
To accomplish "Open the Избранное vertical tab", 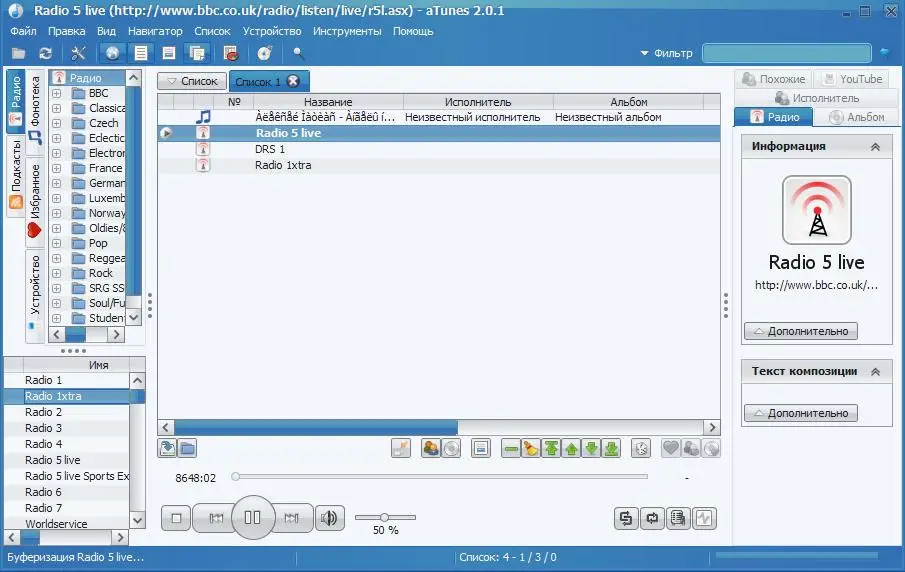I will tap(35, 201).
